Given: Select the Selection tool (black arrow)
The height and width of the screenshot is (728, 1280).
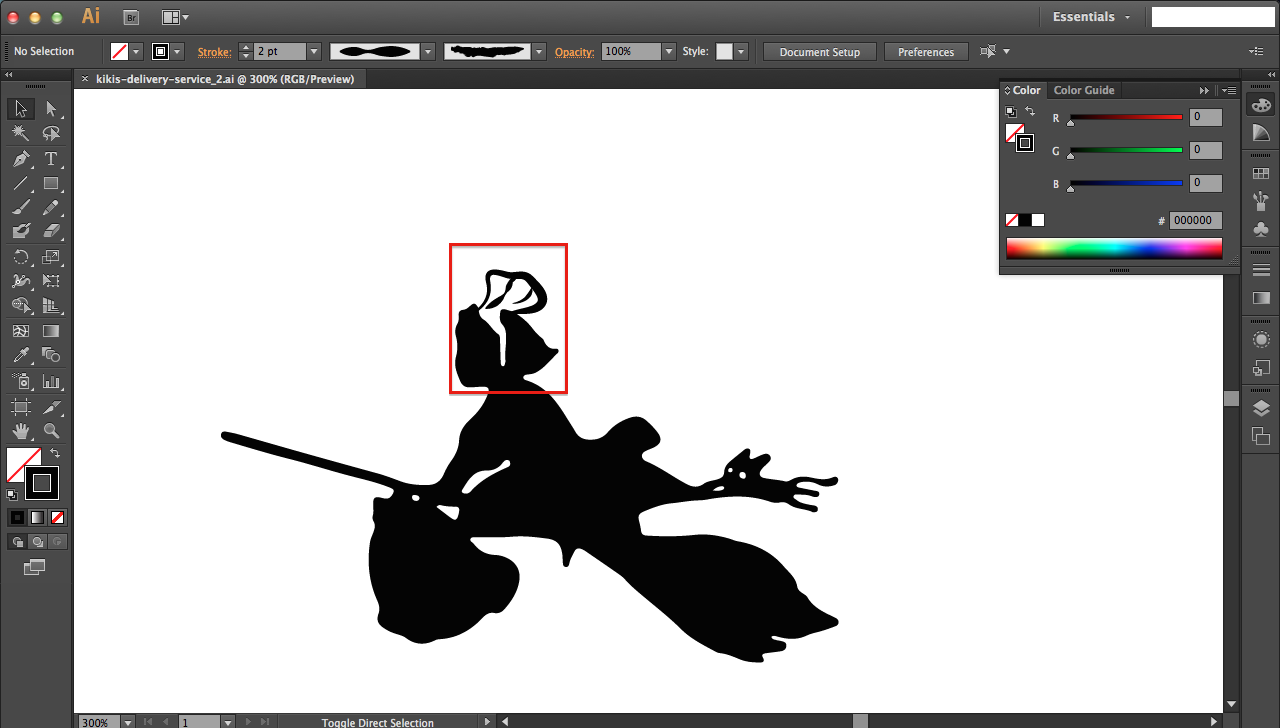Looking at the screenshot, I should (21, 109).
